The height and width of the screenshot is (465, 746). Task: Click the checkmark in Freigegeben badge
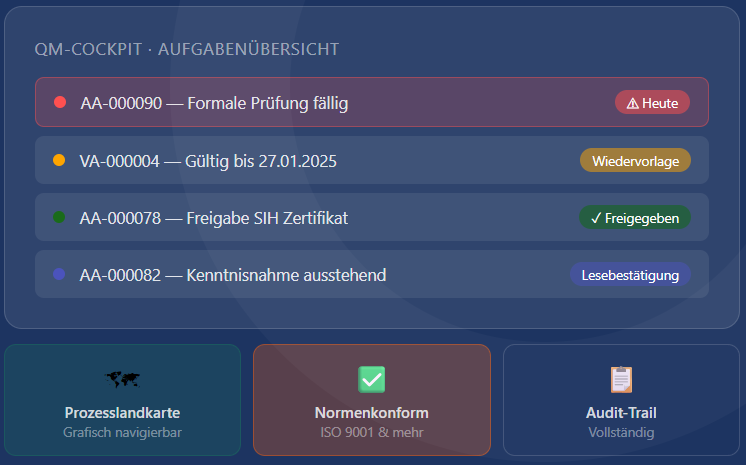596,218
